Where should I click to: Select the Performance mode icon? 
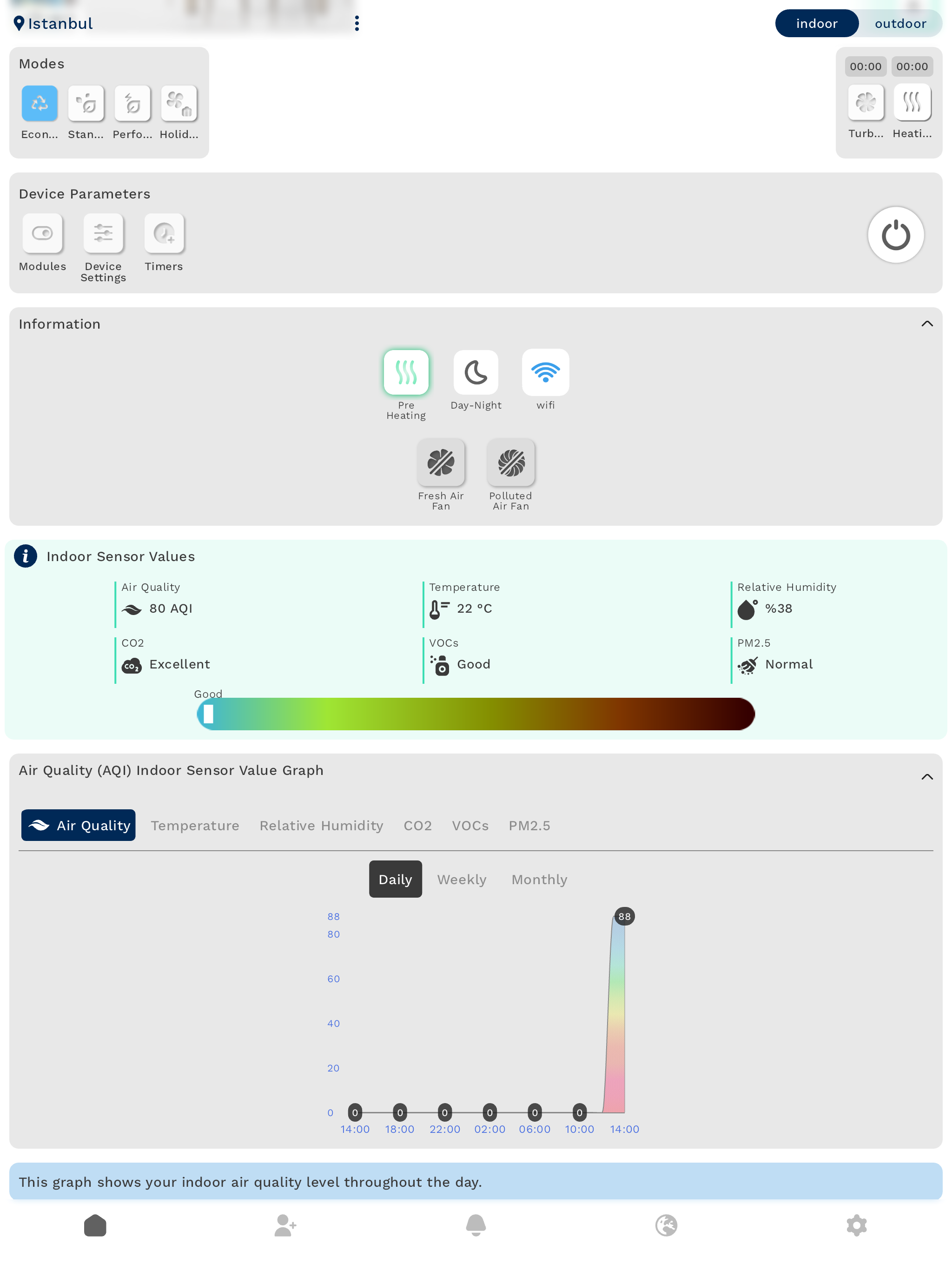tap(132, 103)
